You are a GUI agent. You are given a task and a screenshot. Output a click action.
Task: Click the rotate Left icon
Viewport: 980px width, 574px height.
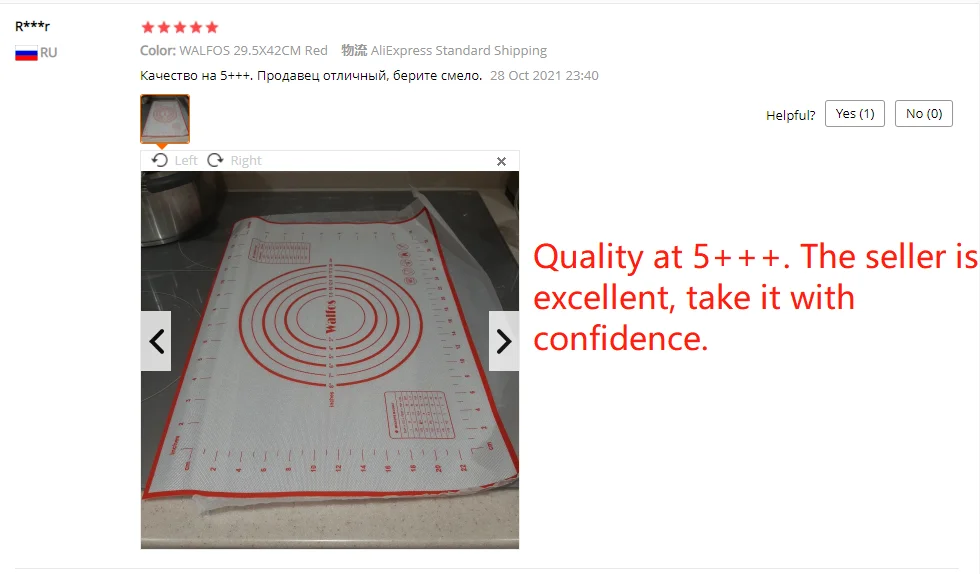[x=159, y=160]
